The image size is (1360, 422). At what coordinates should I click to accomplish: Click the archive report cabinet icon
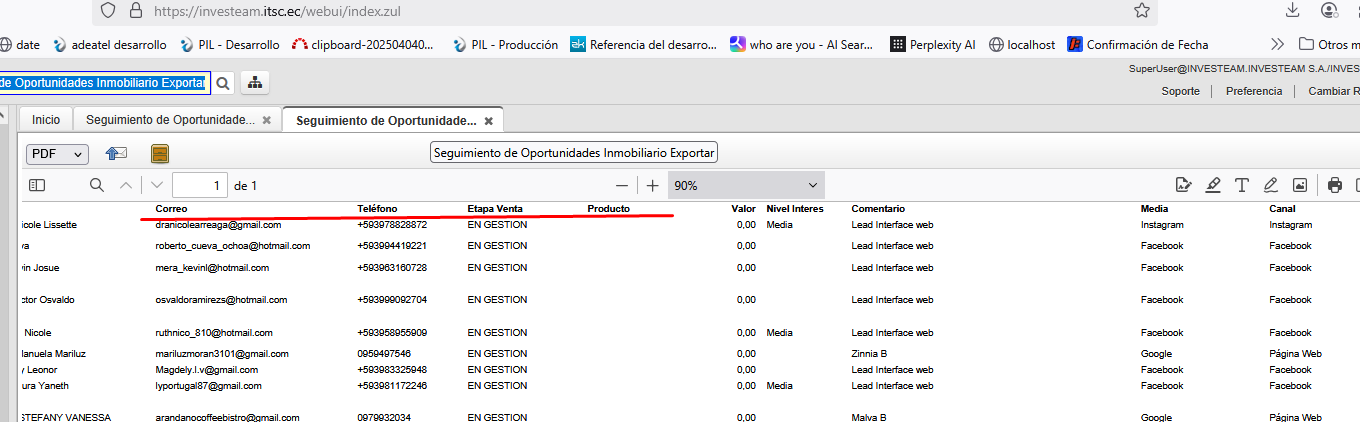160,154
